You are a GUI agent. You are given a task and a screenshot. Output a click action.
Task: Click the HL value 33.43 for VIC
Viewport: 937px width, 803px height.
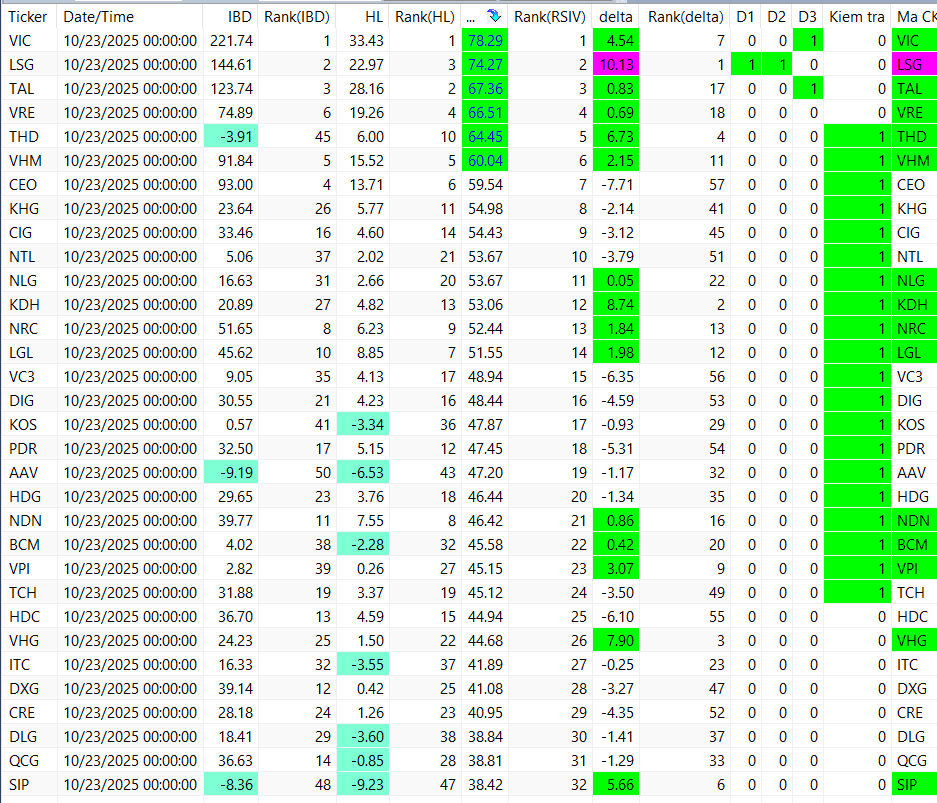tap(363, 41)
